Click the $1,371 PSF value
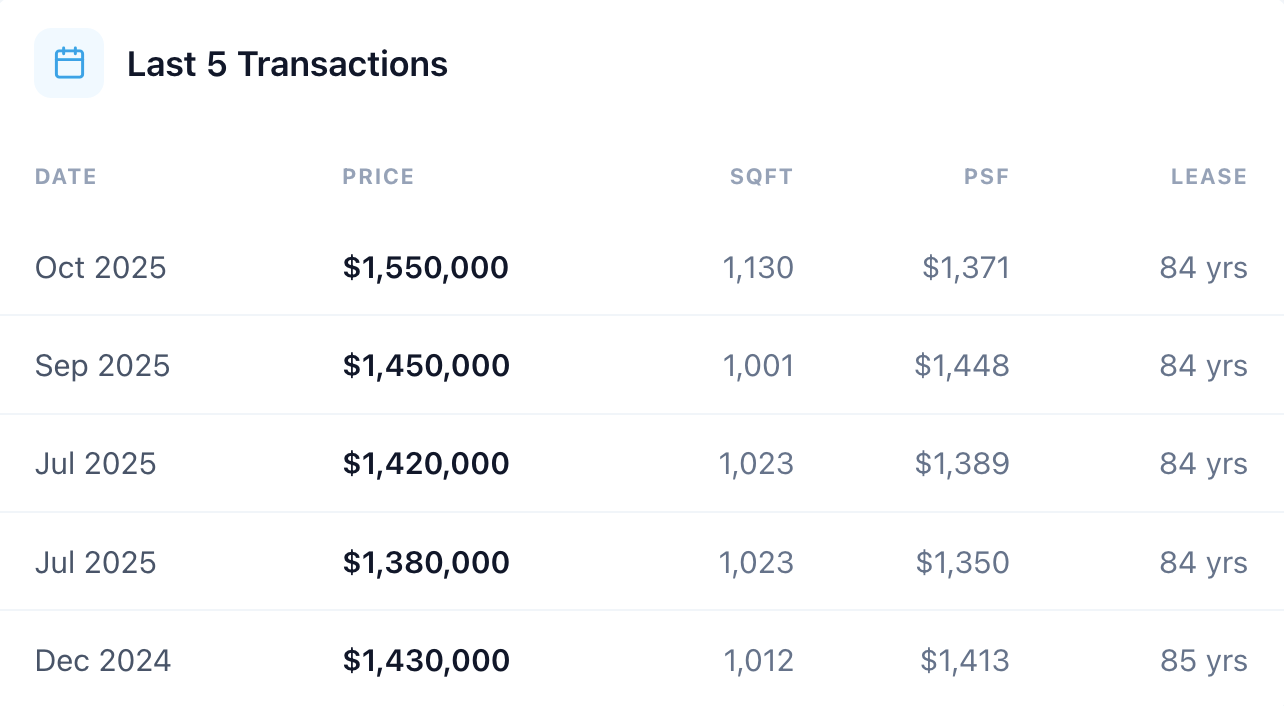Viewport: 1284px width, 706px height. coord(966,268)
